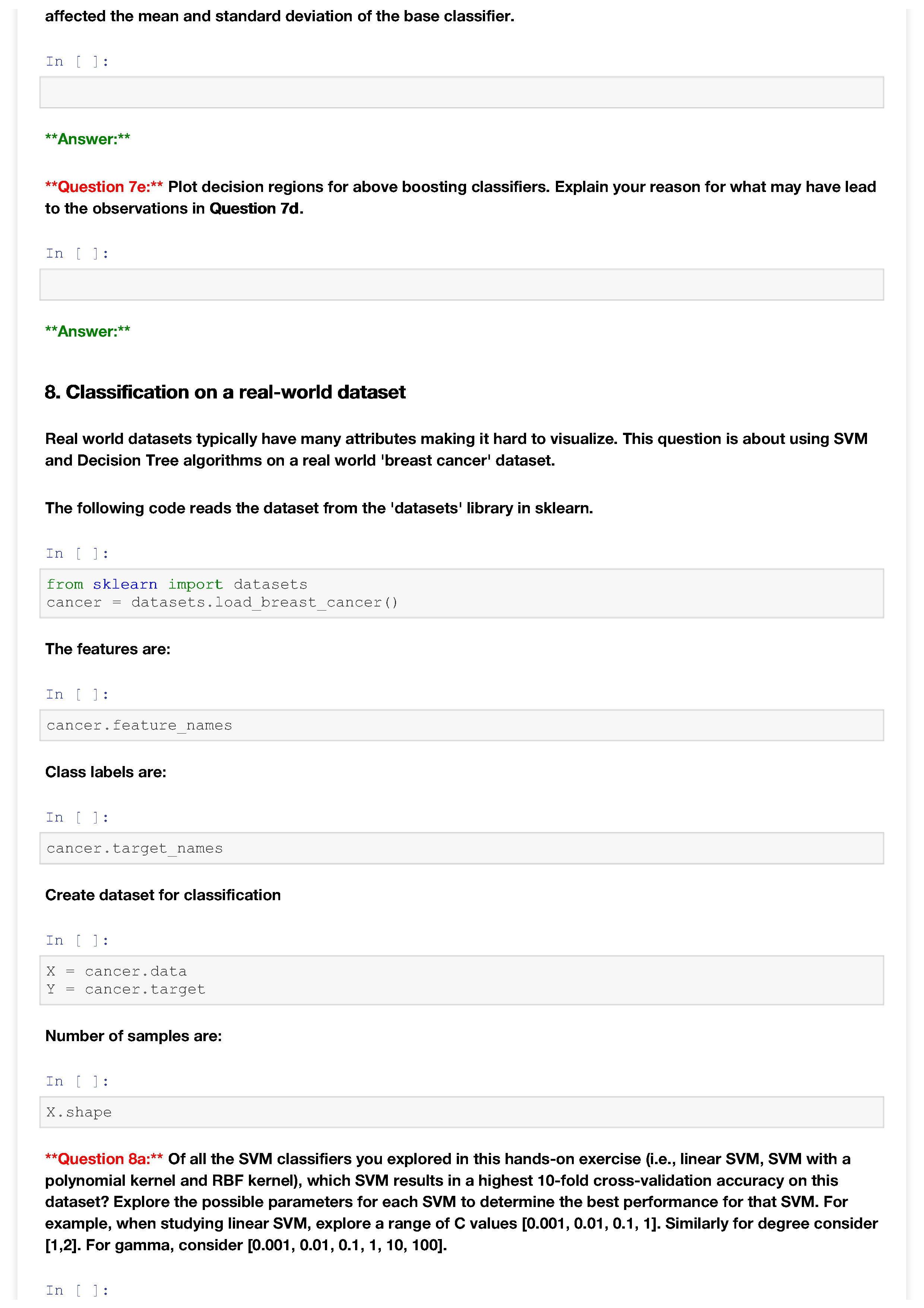Click the green Answer label directly above Question 7e

pyautogui.click(x=88, y=139)
